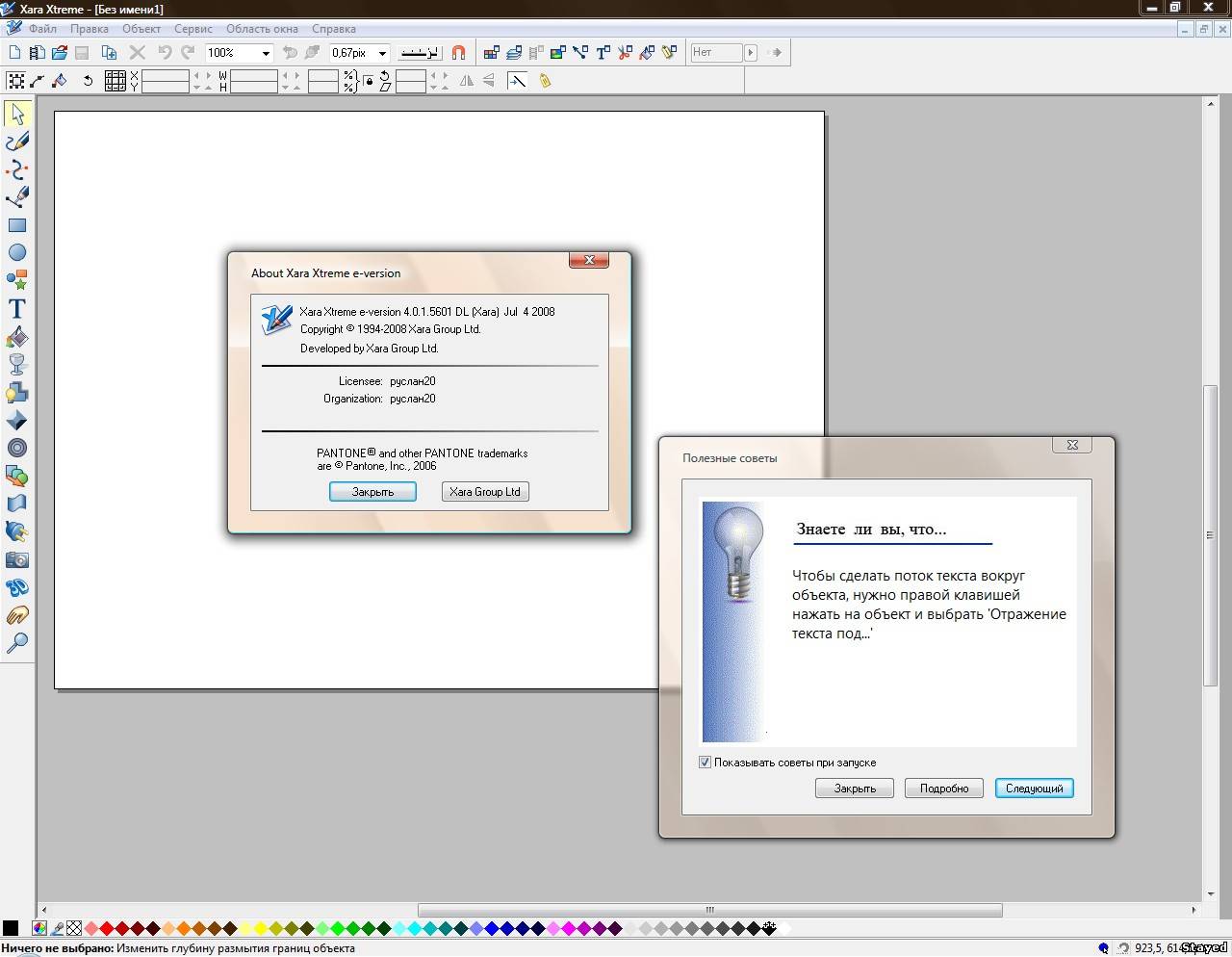Uncheck 'Показывать советы при запуске' checkbox

pyautogui.click(x=705, y=762)
